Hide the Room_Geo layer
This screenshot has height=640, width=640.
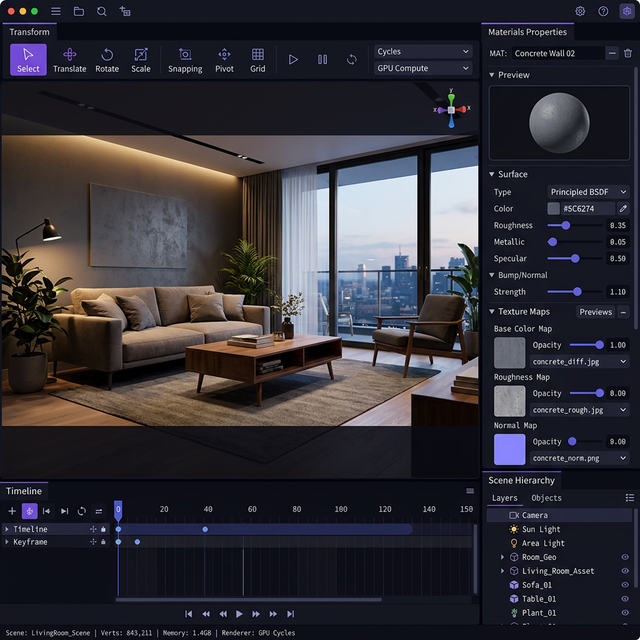coord(625,557)
